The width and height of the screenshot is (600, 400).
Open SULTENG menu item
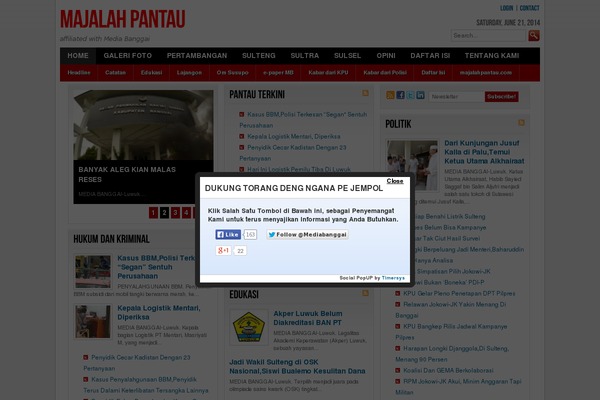point(259,56)
